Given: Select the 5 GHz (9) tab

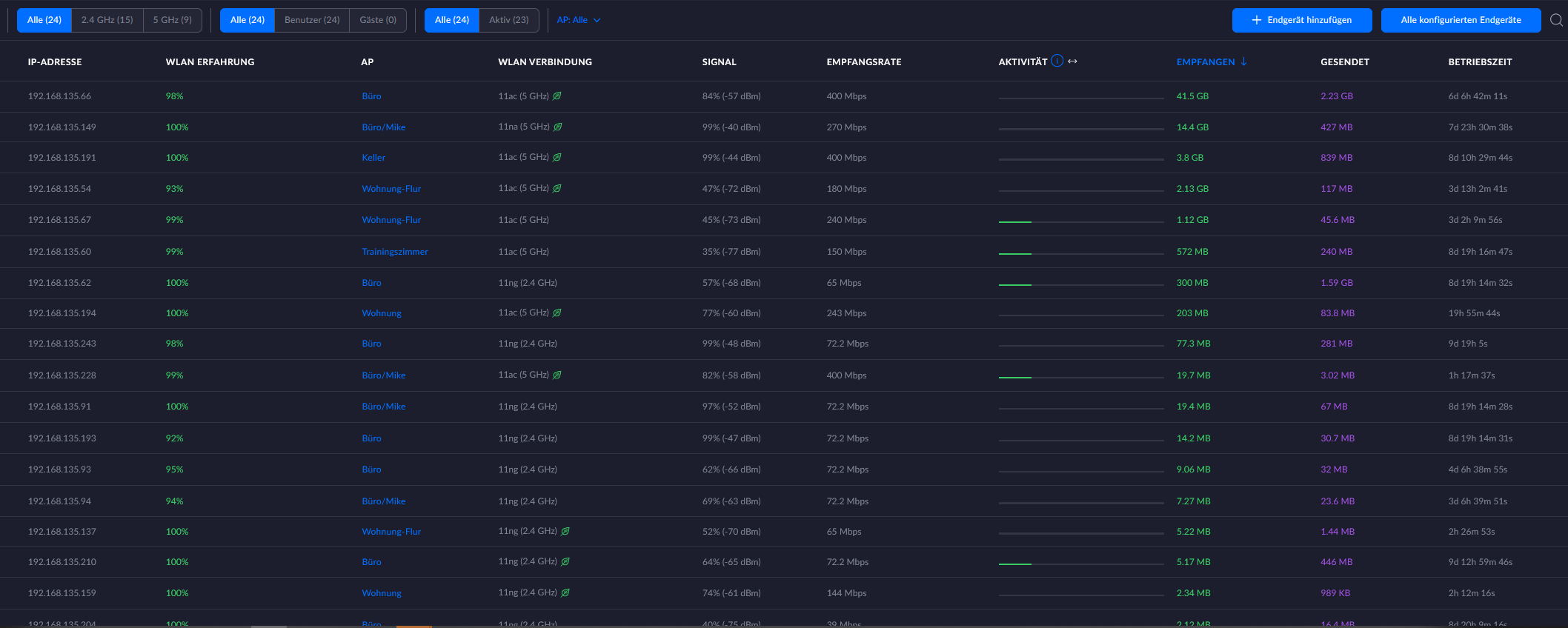Looking at the screenshot, I should (172, 20).
